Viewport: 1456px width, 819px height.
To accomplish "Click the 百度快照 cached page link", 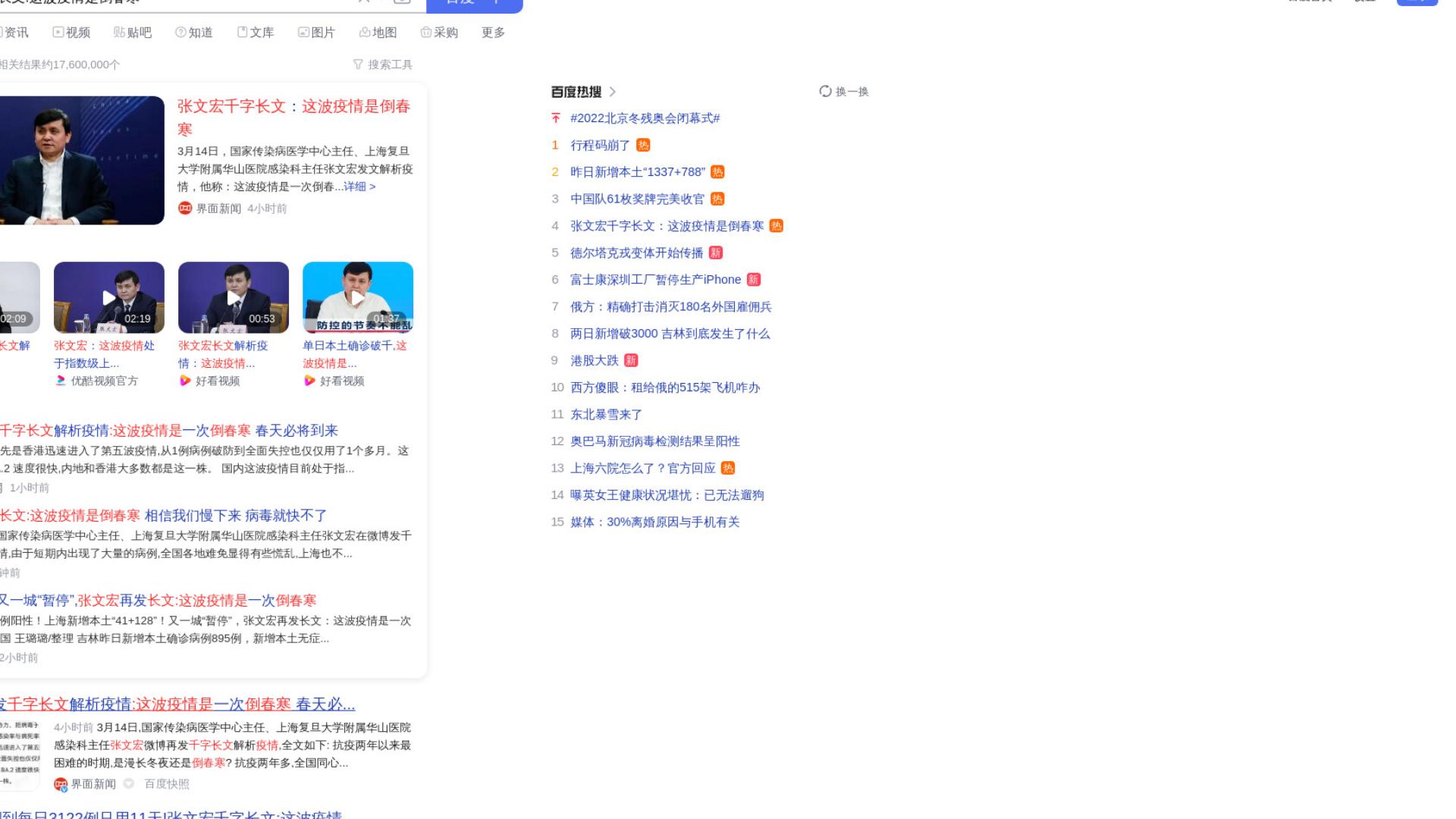I will (167, 784).
